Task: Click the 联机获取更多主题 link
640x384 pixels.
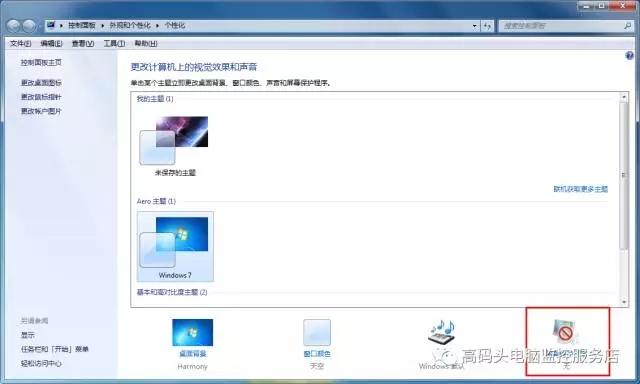Action: pyautogui.click(x=580, y=189)
